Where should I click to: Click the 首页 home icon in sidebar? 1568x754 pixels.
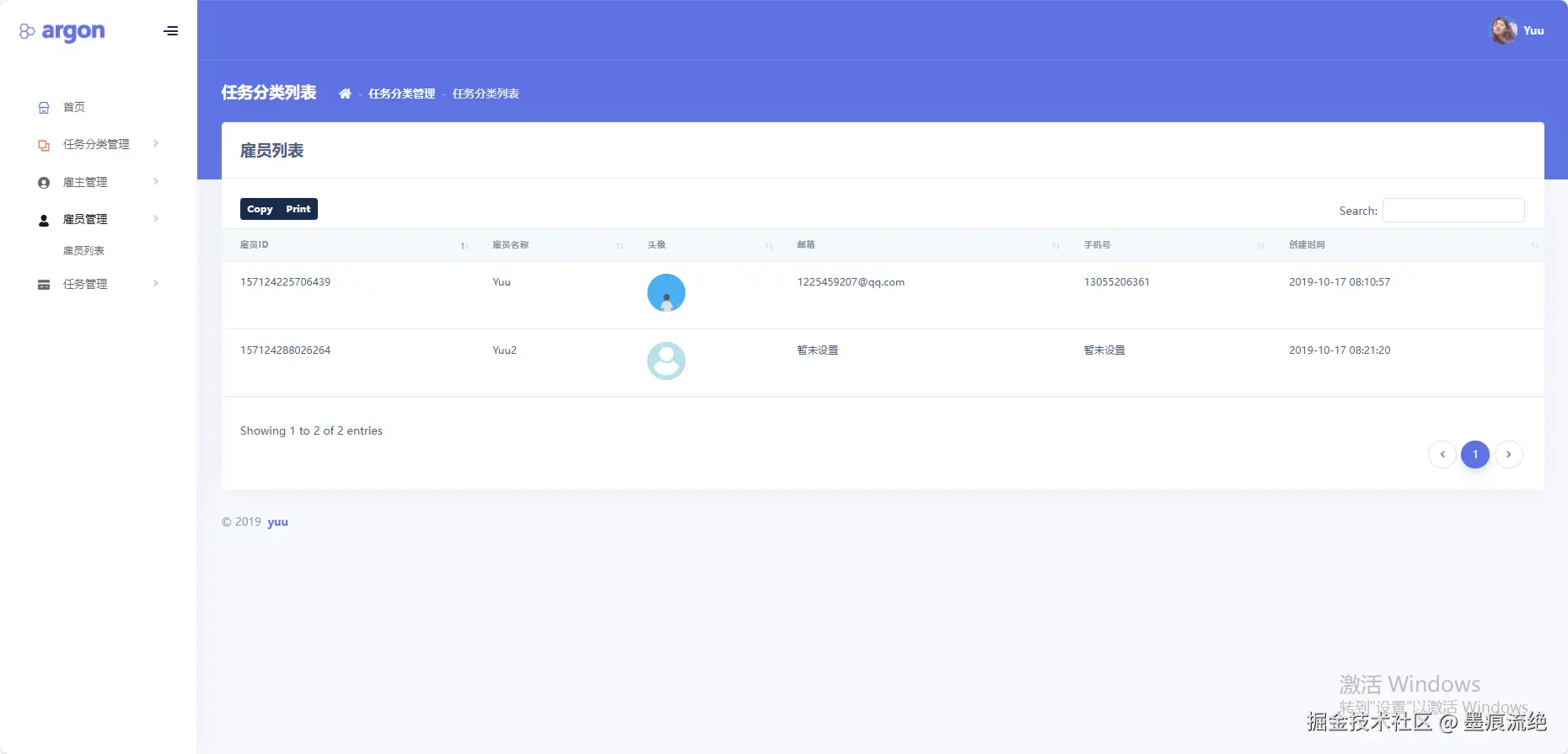coord(44,108)
